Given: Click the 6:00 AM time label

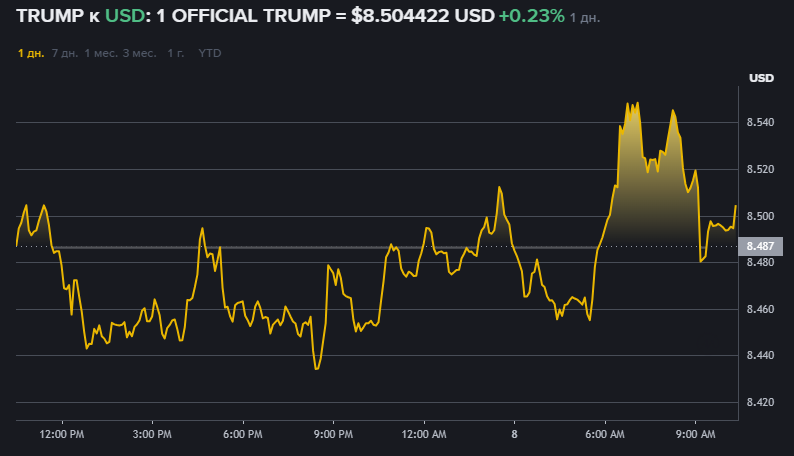Looking at the screenshot, I should (605, 434).
